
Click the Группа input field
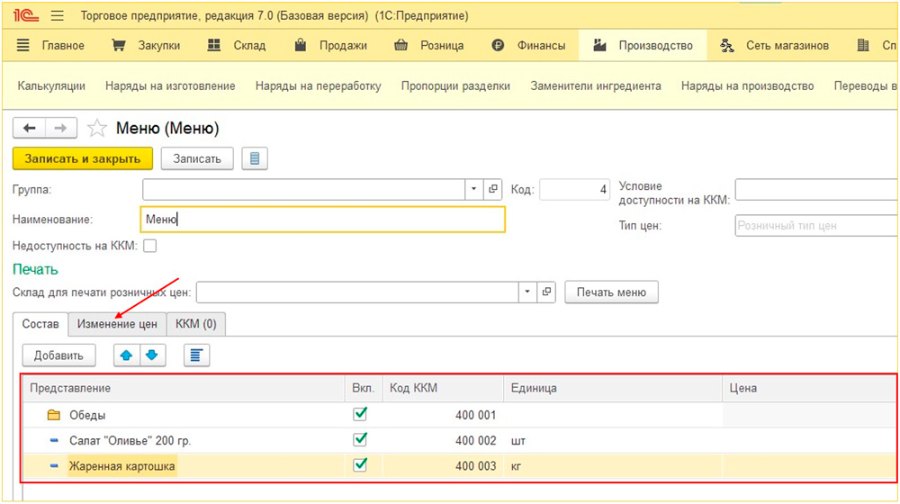coord(304,189)
